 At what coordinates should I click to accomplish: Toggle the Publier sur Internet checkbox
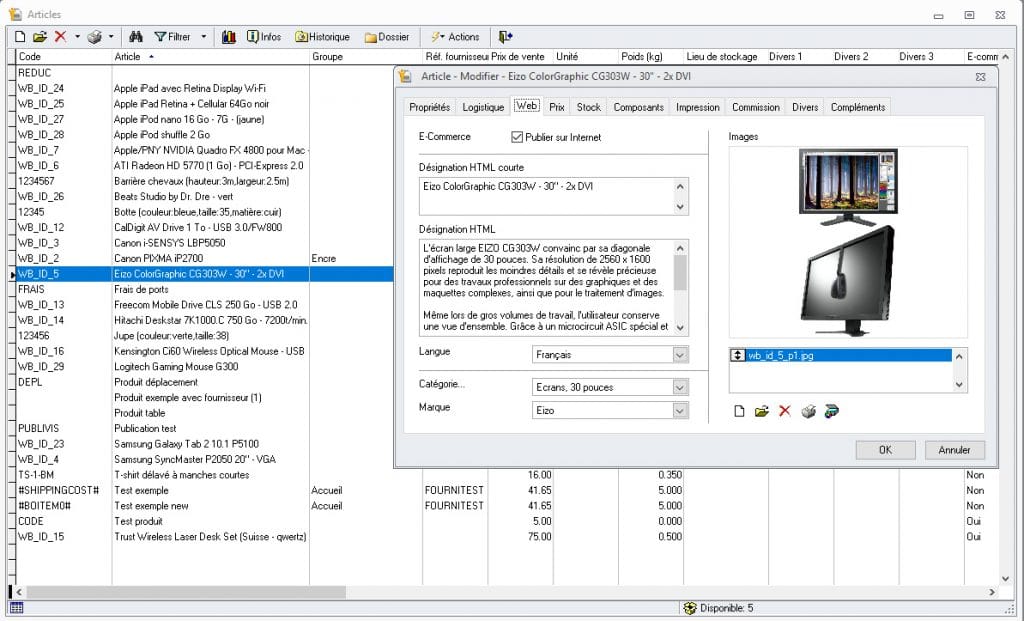517,137
